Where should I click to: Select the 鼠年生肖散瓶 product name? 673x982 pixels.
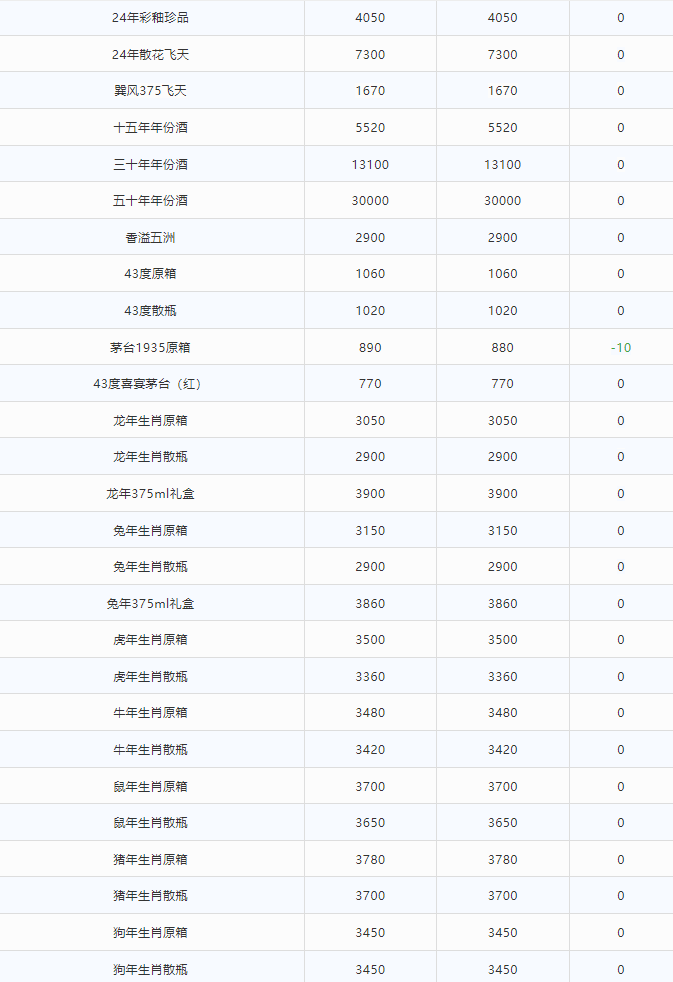click(150, 822)
